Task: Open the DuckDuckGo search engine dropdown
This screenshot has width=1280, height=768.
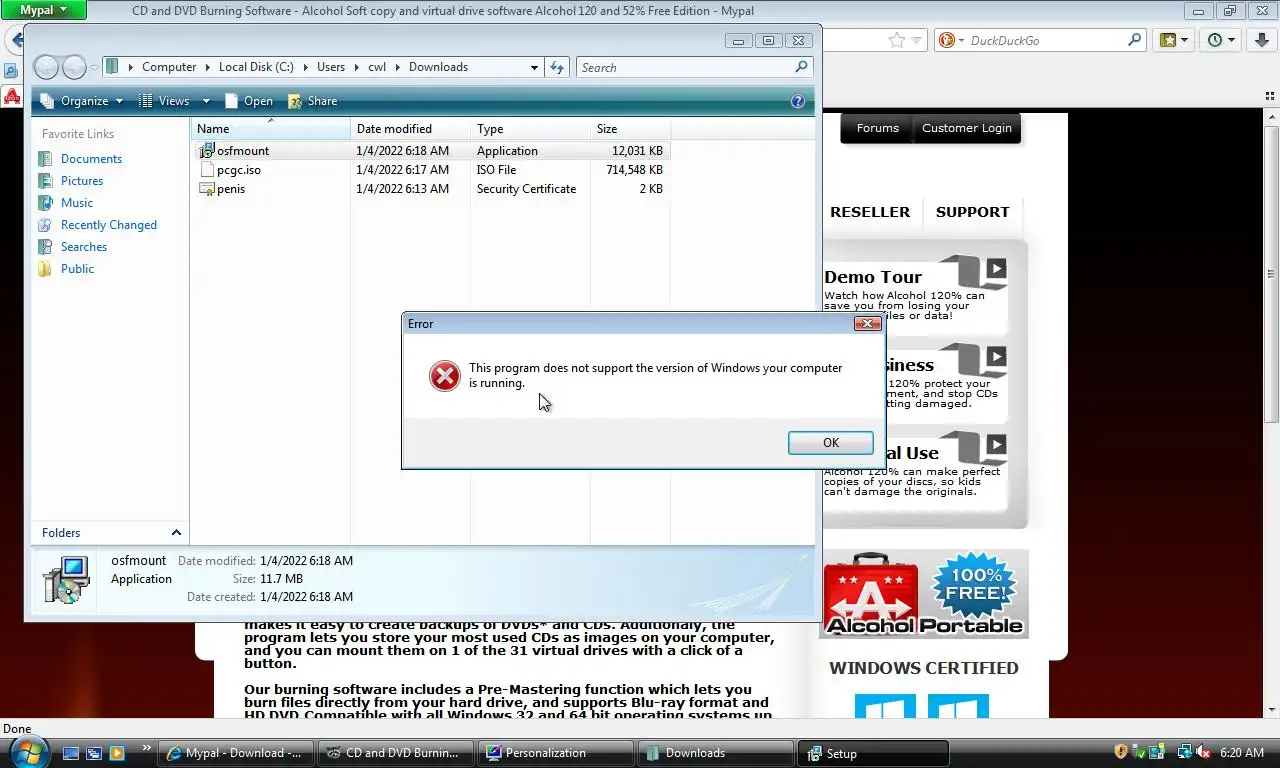Action: (950, 41)
